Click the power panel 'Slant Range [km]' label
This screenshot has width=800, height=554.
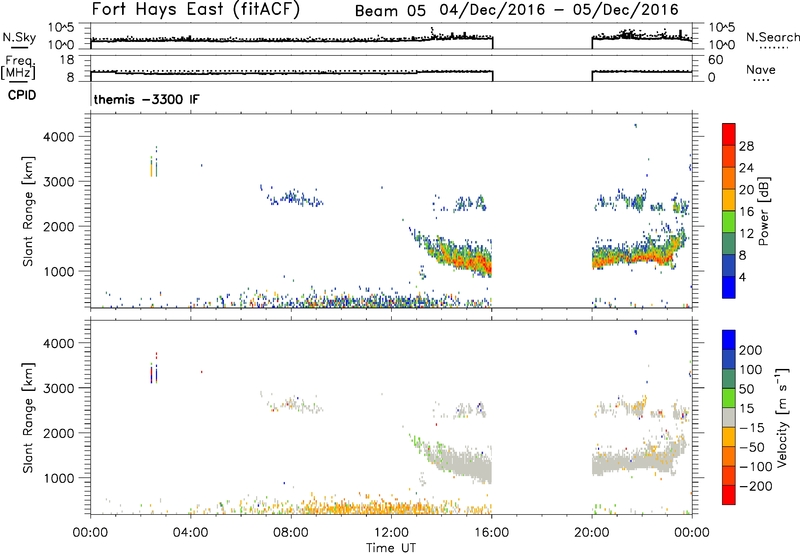click(x=28, y=211)
